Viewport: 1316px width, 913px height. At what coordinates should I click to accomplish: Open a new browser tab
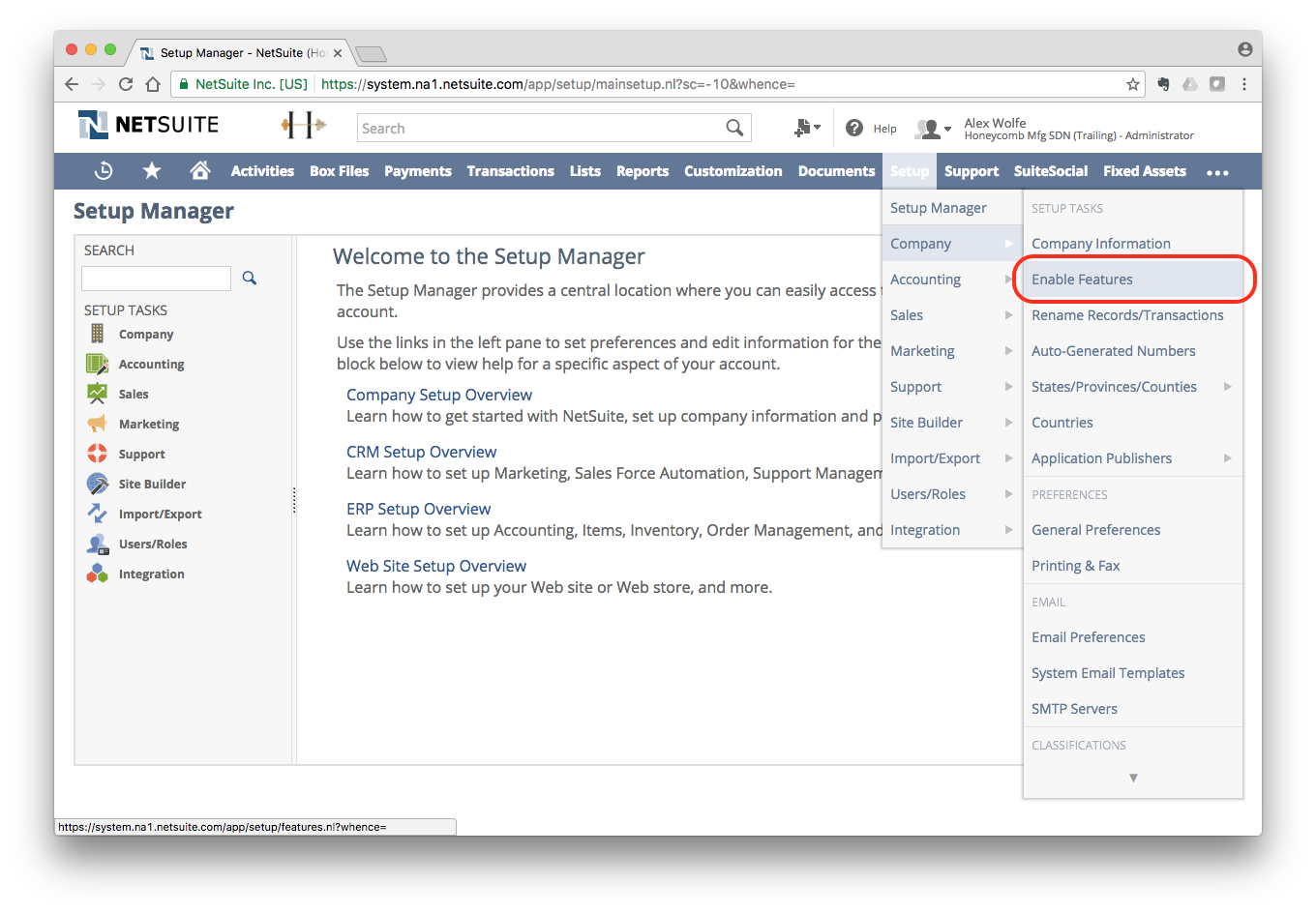point(372,54)
